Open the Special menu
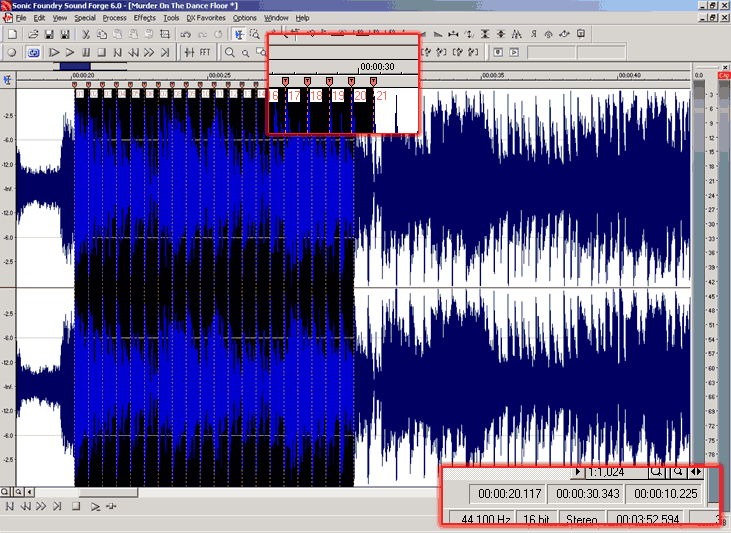The width and height of the screenshot is (731, 533). [85, 18]
